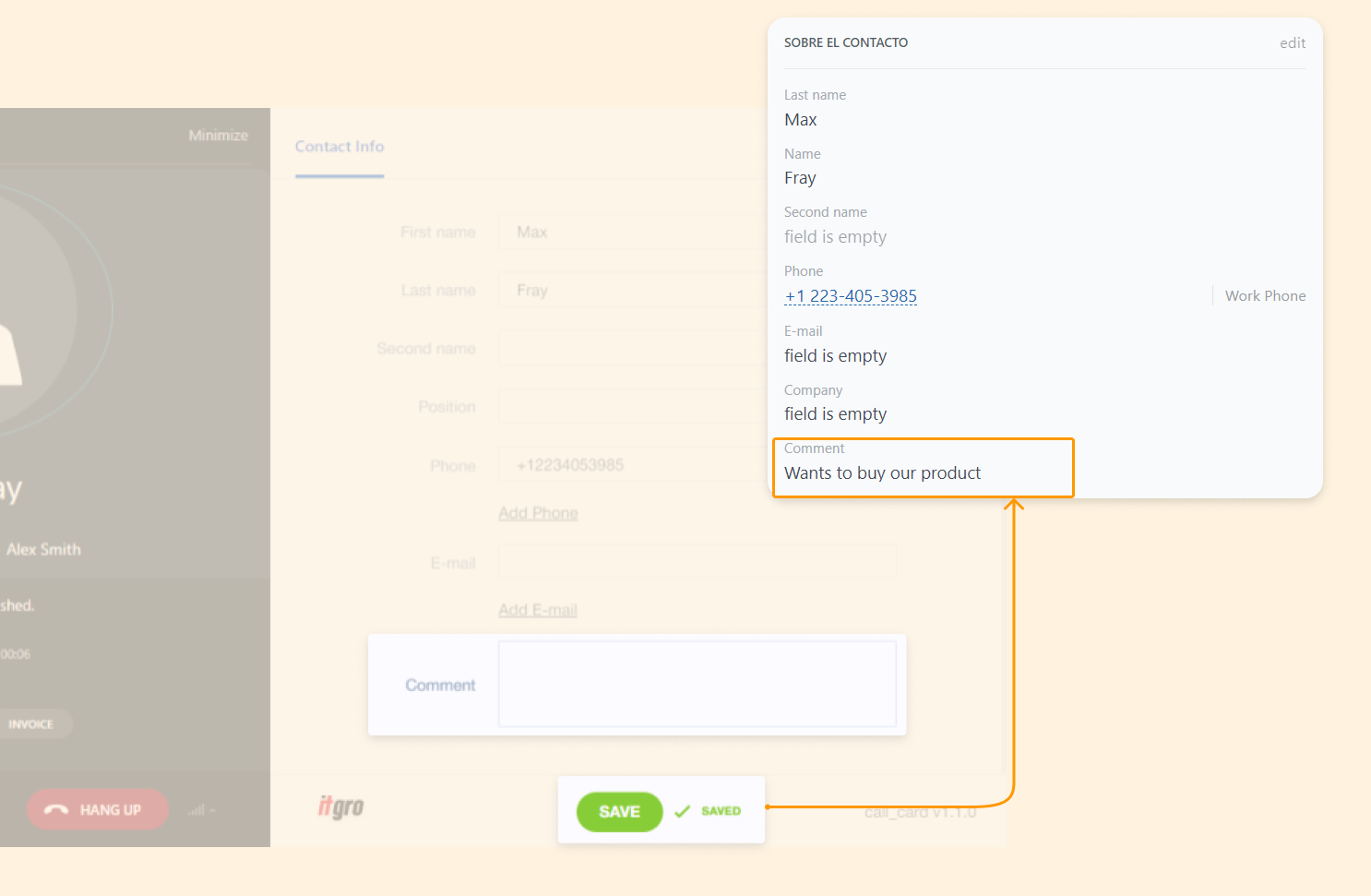
Task: Click the Add E-mail link
Action: (538, 610)
